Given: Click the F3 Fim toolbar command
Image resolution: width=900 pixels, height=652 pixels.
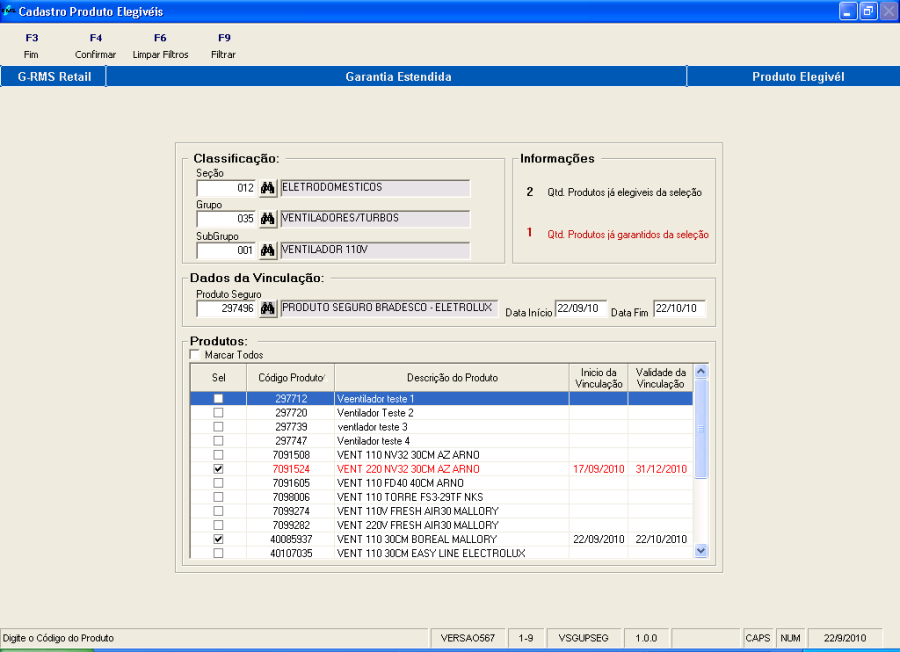Looking at the screenshot, I should click(32, 46).
